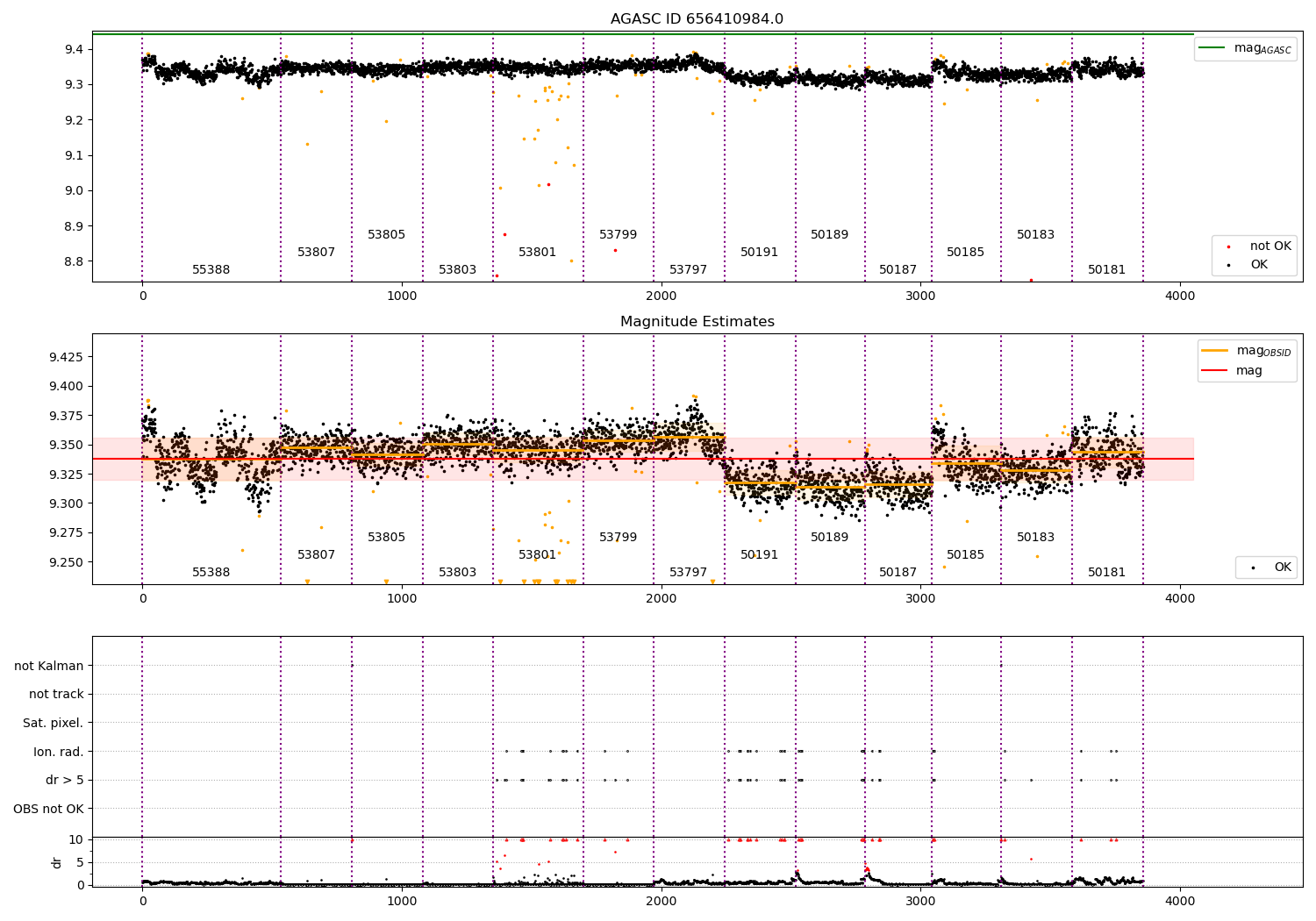Click the 'not track' axis label
This screenshot has width=1316, height=921.
point(56,694)
